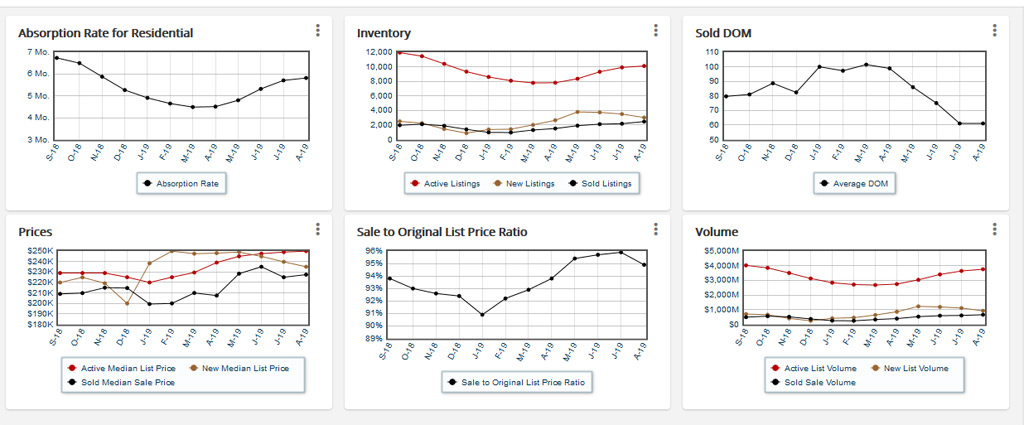Screen dimensions: 1024x425
Task: Toggle Sold Median Sale Price legend item
Action: click(121, 381)
